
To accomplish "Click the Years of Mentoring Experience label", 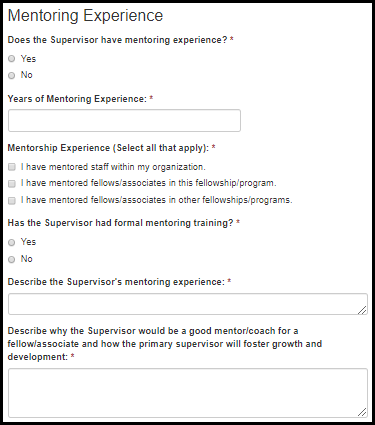I will point(77,99).
